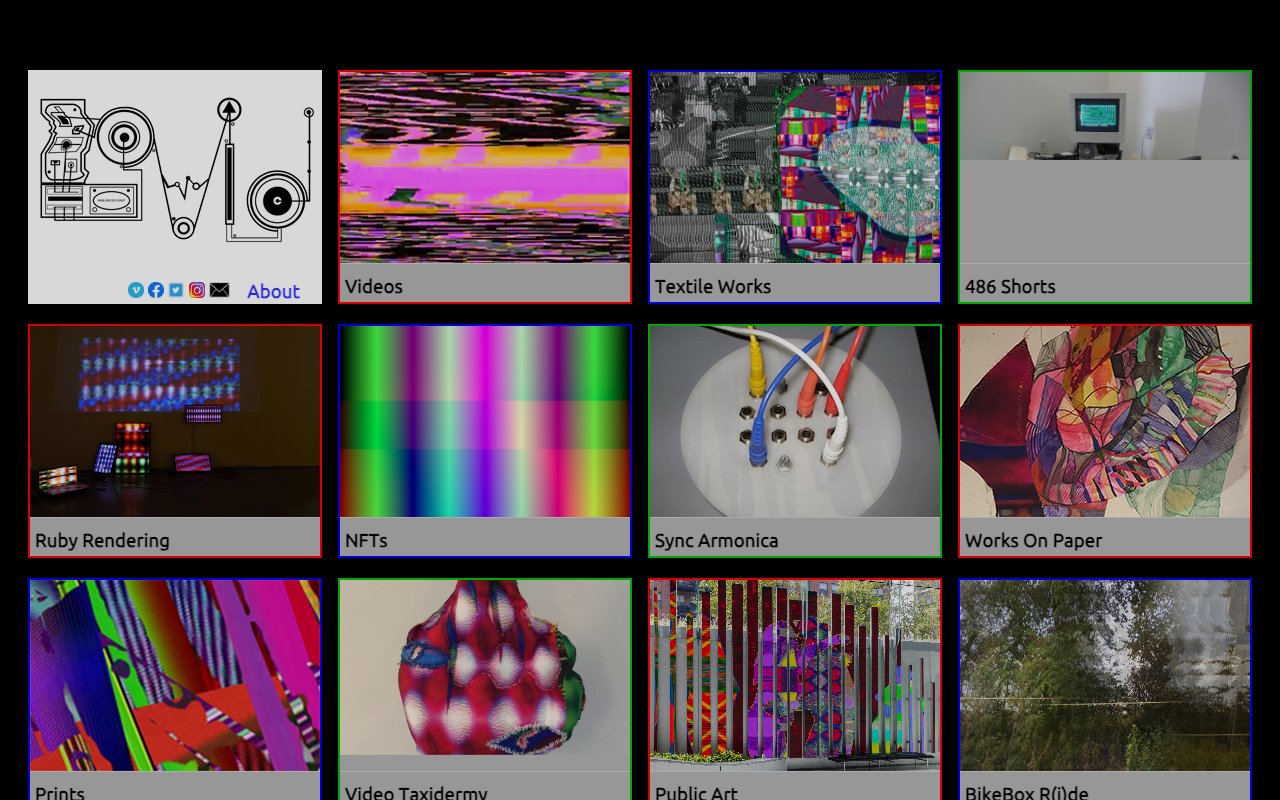Click the Sync Armonica label
The image size is (1280, 800).
click(716, 540)
